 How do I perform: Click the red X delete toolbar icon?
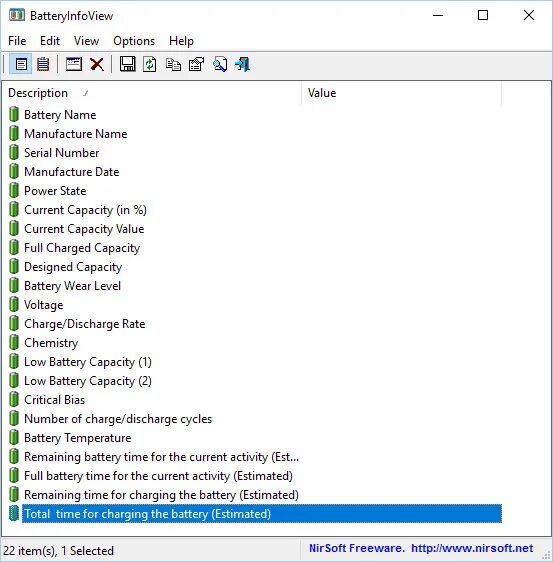tap(97, 65)
